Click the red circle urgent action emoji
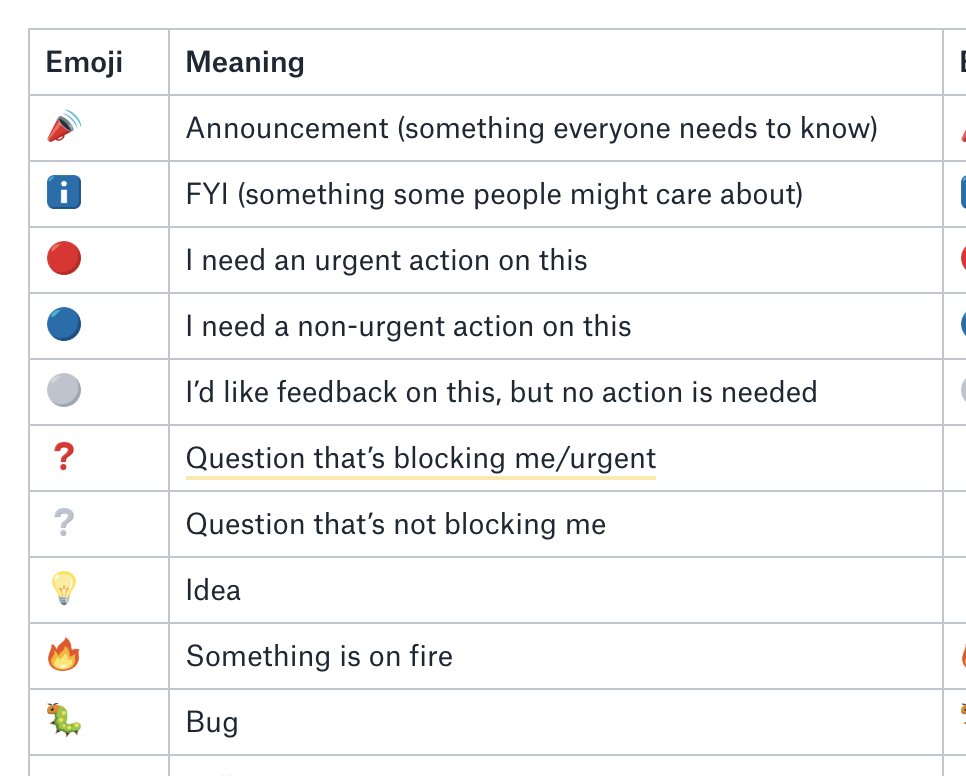Viewport: 966px width, 776px height. click(x=64, y=258)
